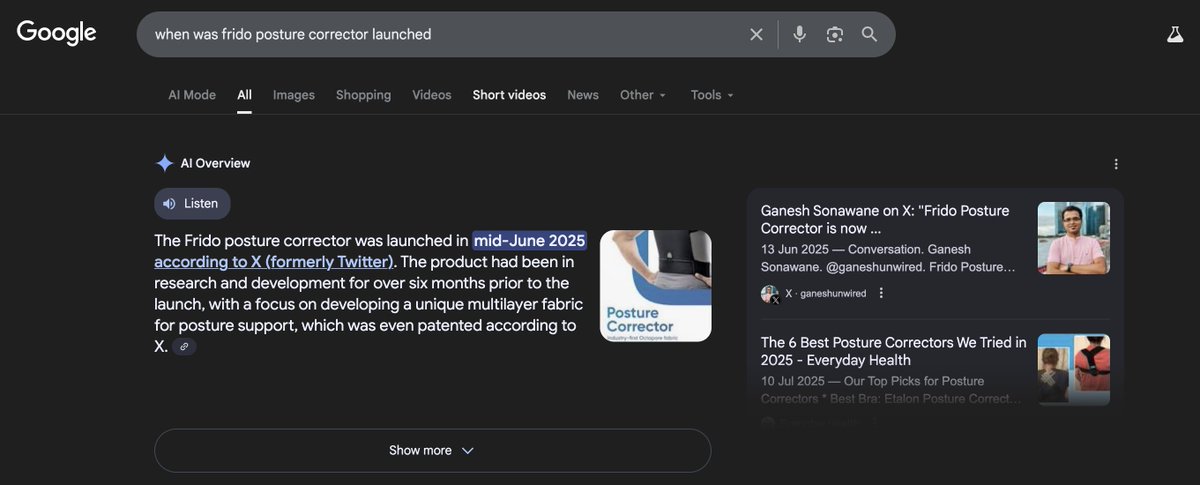Click the AI Overview sparkle icon

tap(164, 163)
